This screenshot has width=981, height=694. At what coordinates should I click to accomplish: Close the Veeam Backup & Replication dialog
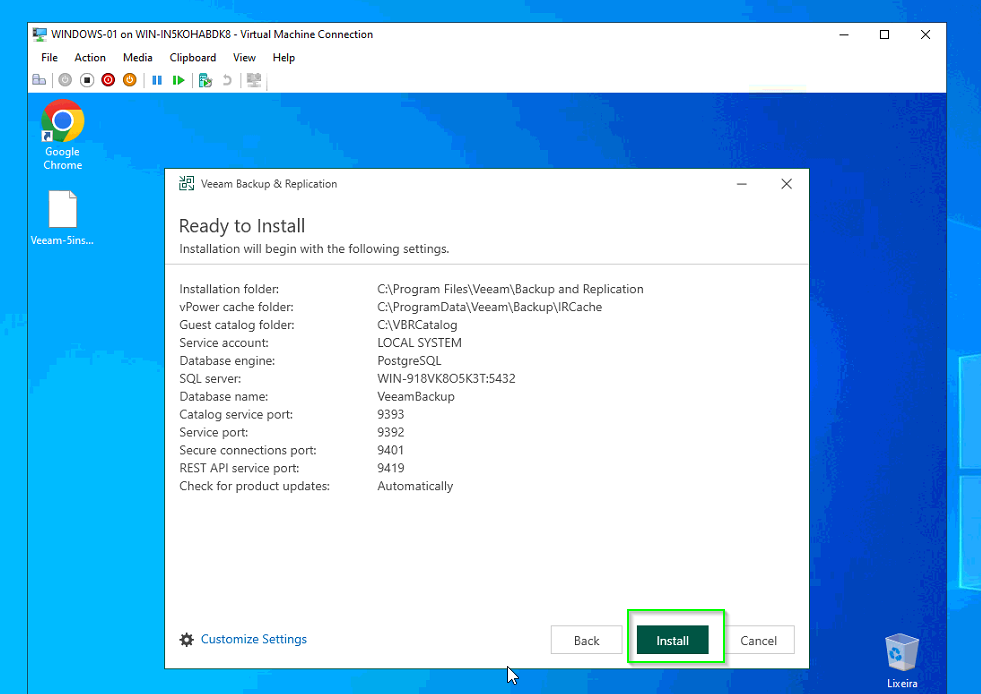point(786,184)
